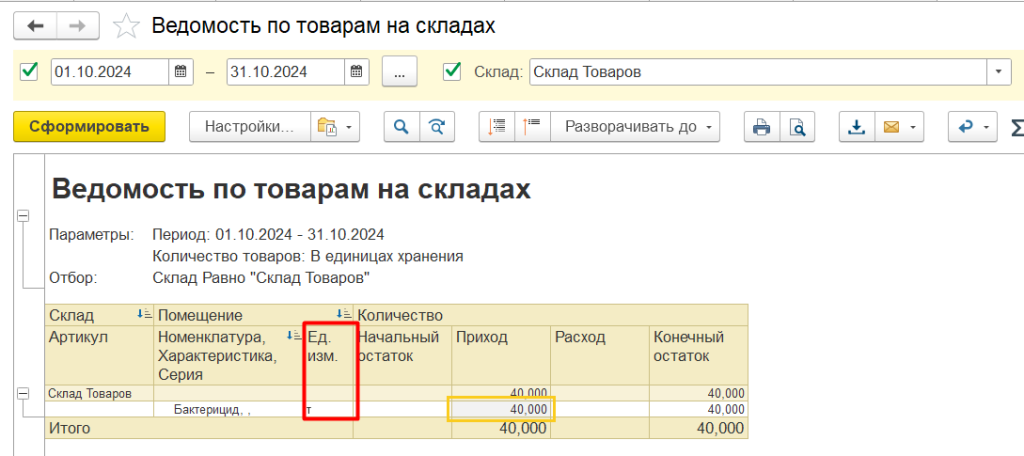Screen dimensions: 1024x456
Task: Add report to favorites with star icon
Action: tap(126, 25)
